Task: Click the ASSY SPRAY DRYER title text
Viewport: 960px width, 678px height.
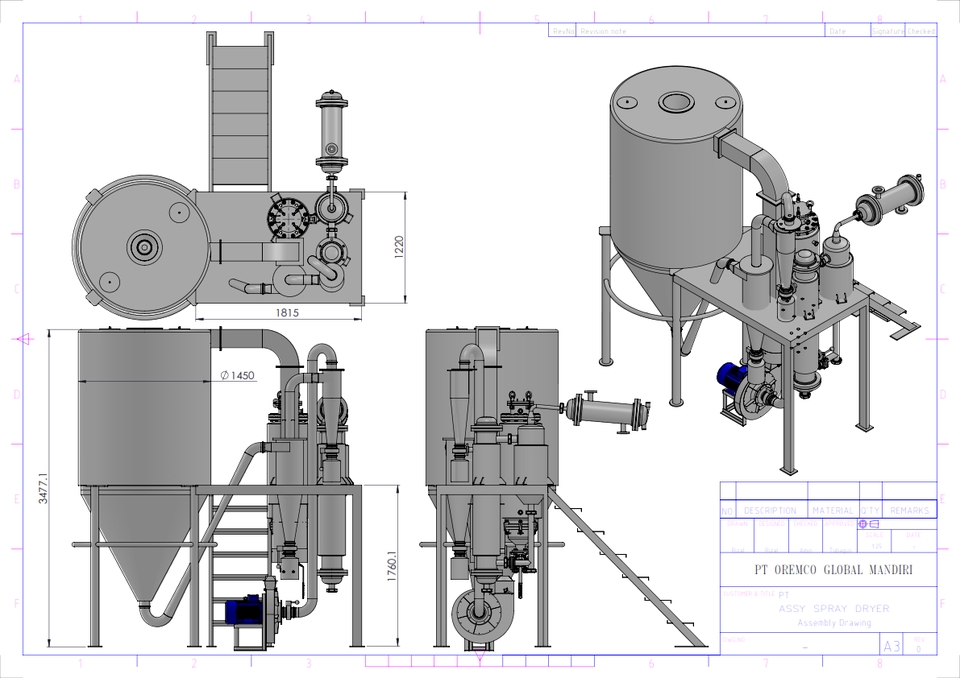Action: click(836, 608)
